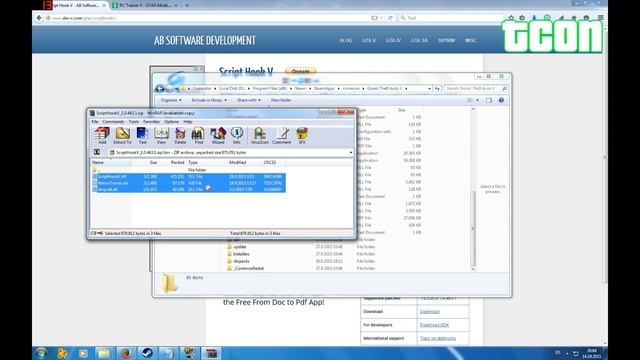Click the Info icon in WinRAR toolbar
Screen dimensions: 640x360
[x=237, y=136]
